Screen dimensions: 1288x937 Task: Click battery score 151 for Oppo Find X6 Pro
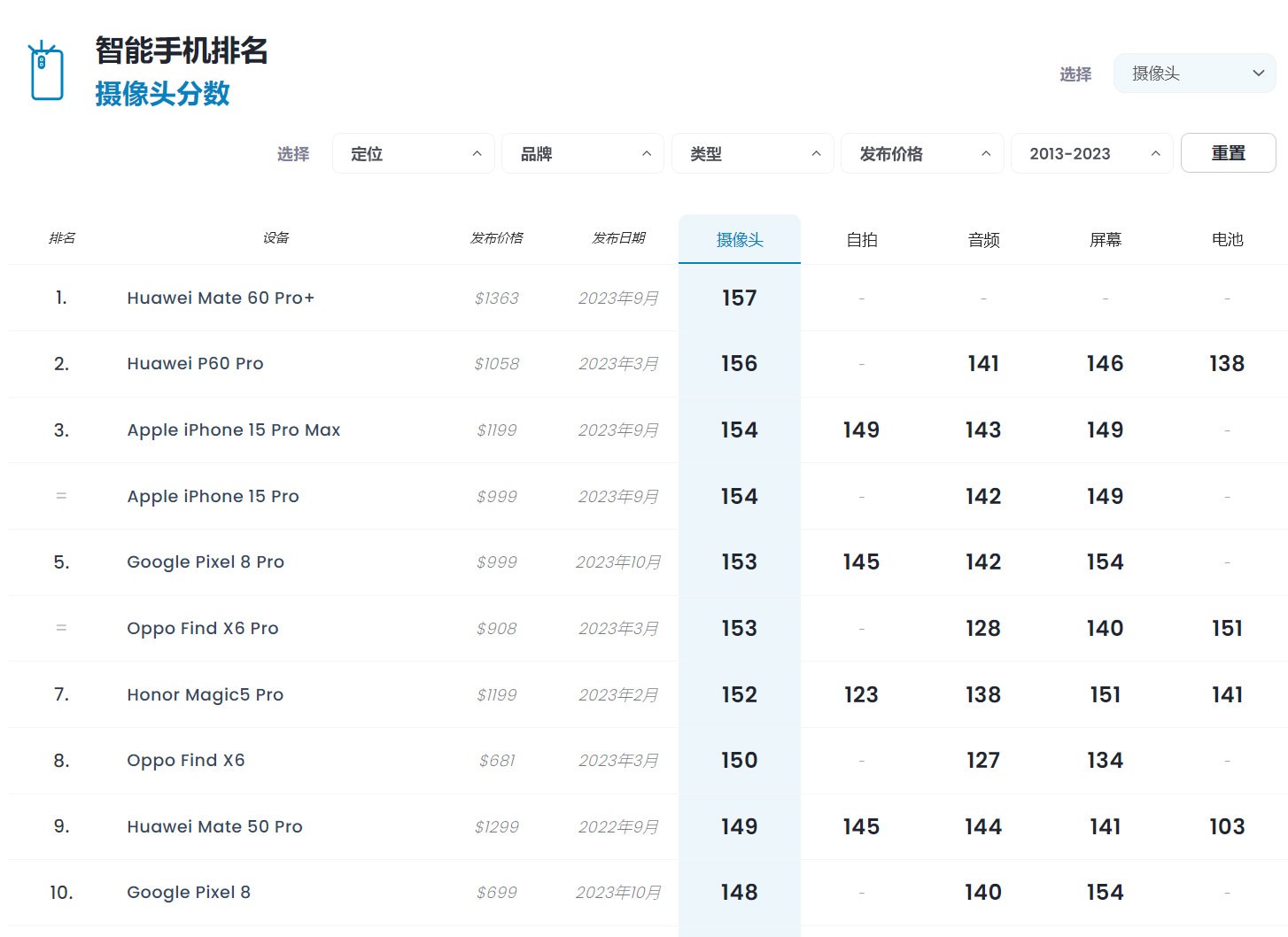click(x=1227, y=628)
